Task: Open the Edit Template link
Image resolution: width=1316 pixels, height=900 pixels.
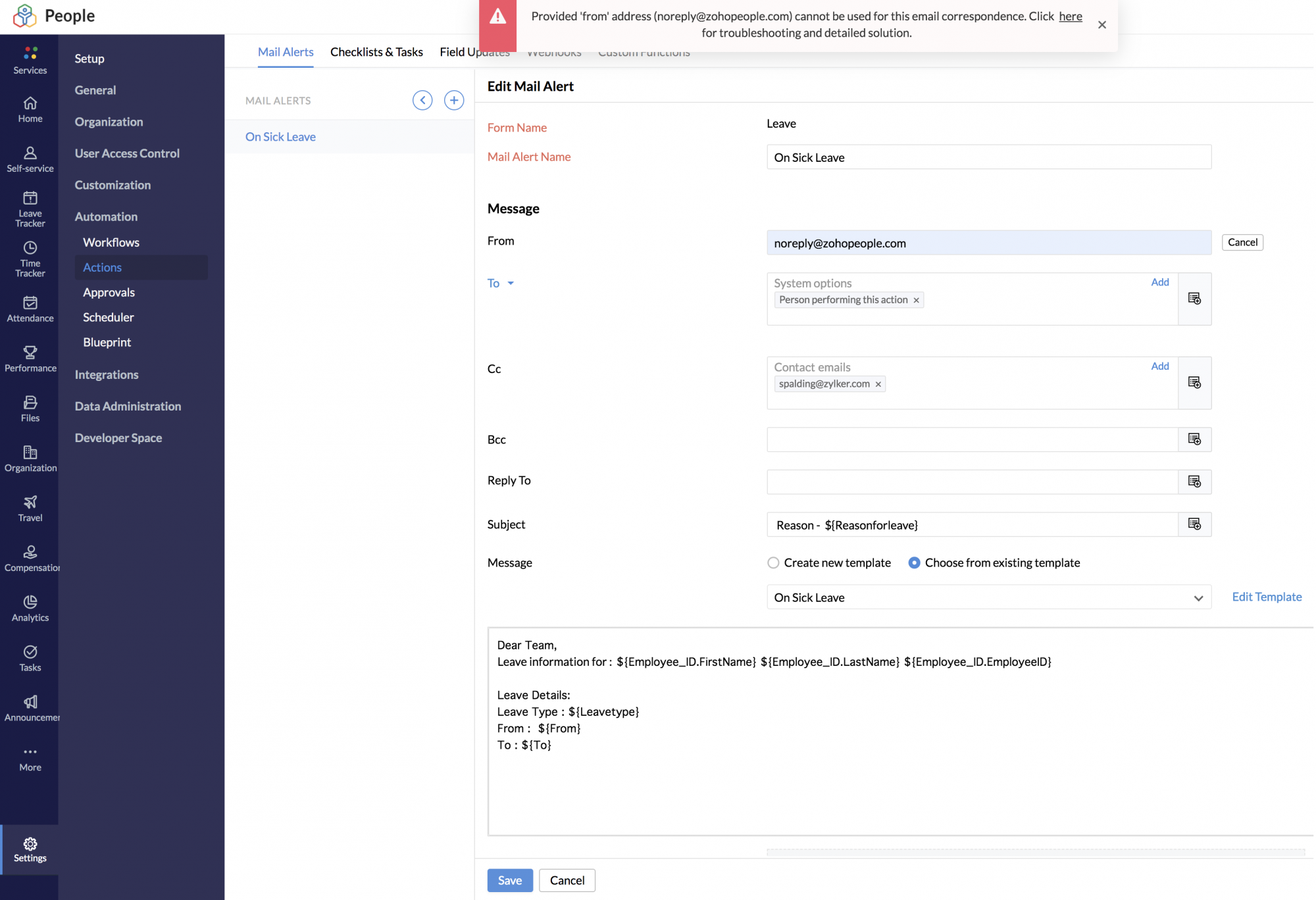Action: tap(1266, 597)
